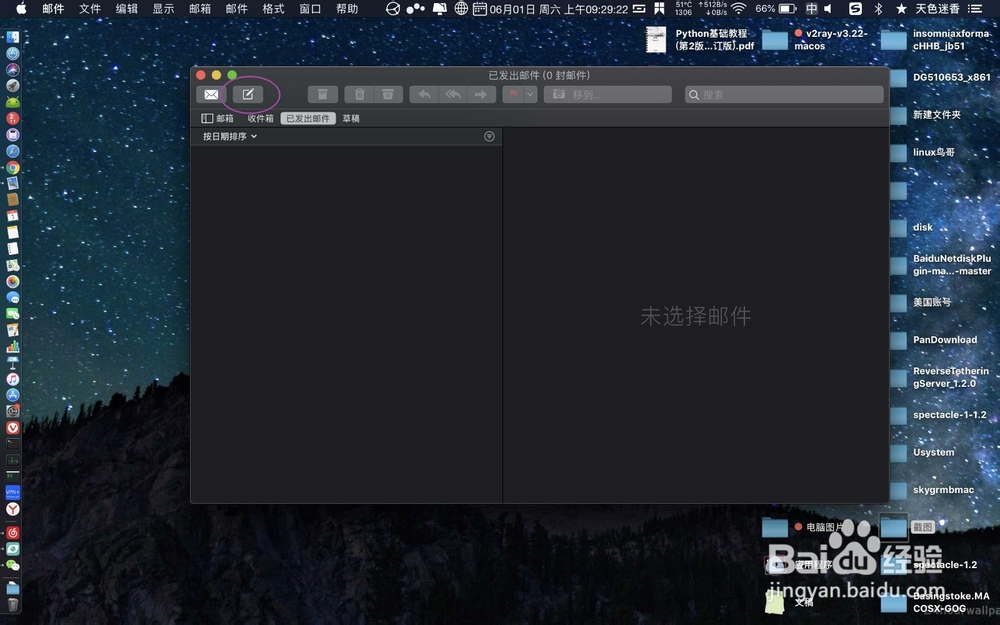
Task: Select the Python基础教程 PDF desktop file
Action: [x=701, y=40]
